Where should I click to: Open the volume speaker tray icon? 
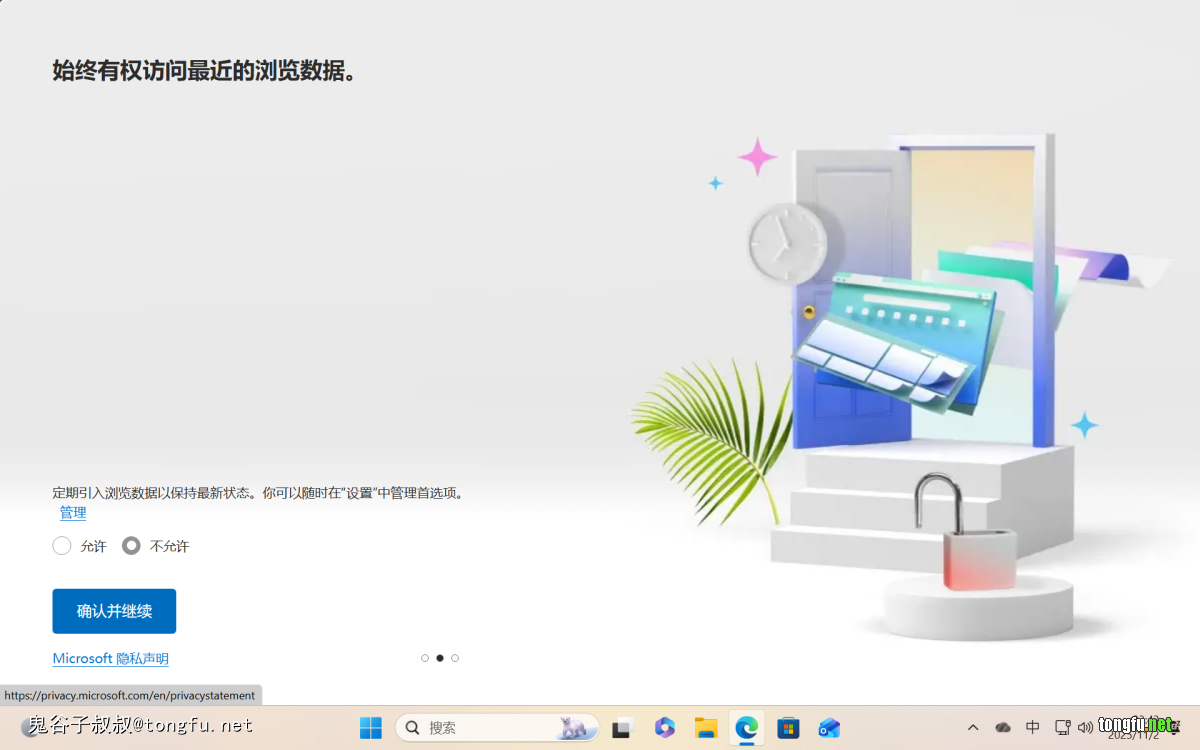point(1086,728)
